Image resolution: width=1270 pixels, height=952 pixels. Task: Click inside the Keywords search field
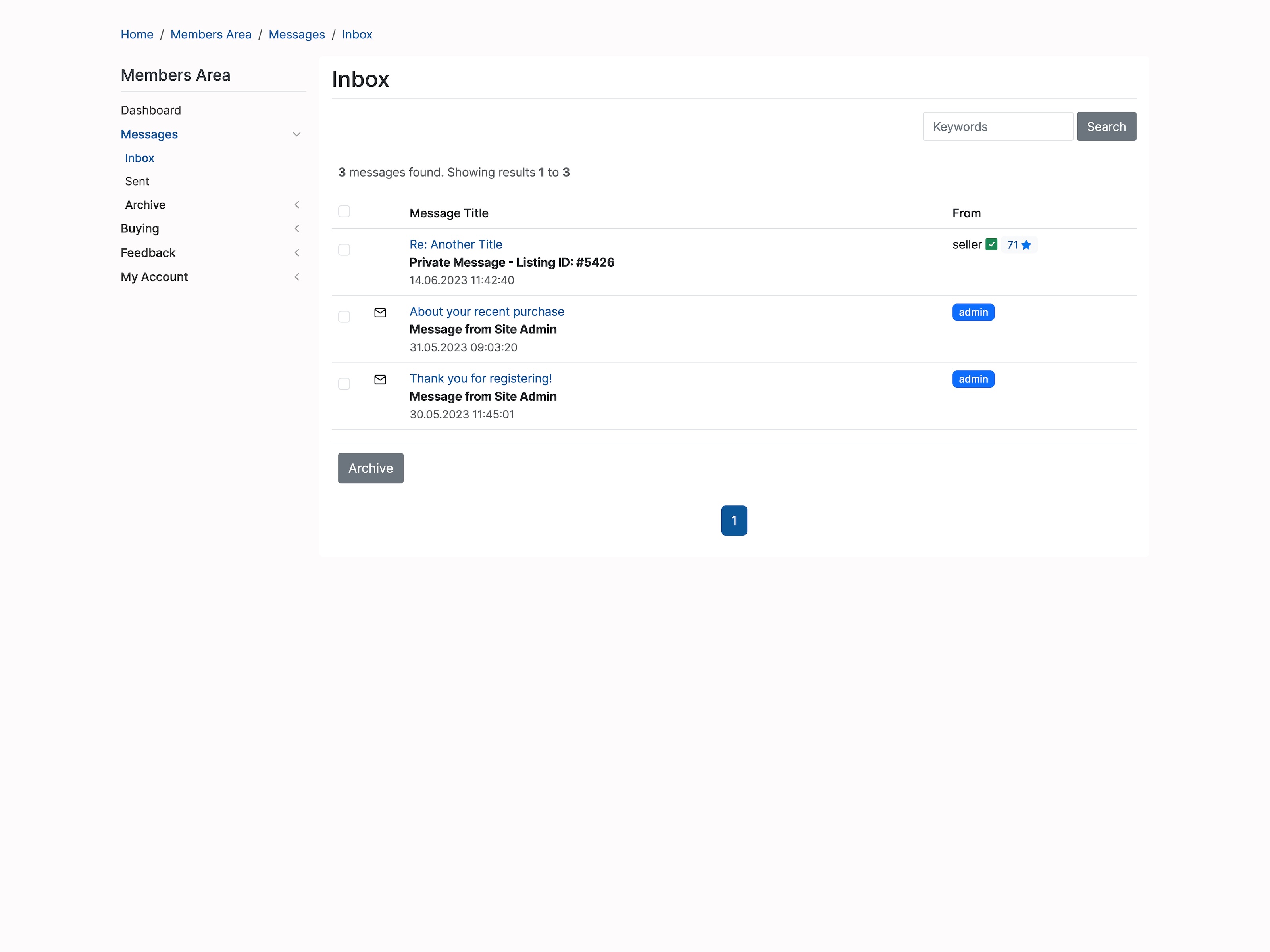[x=997, y=126]
